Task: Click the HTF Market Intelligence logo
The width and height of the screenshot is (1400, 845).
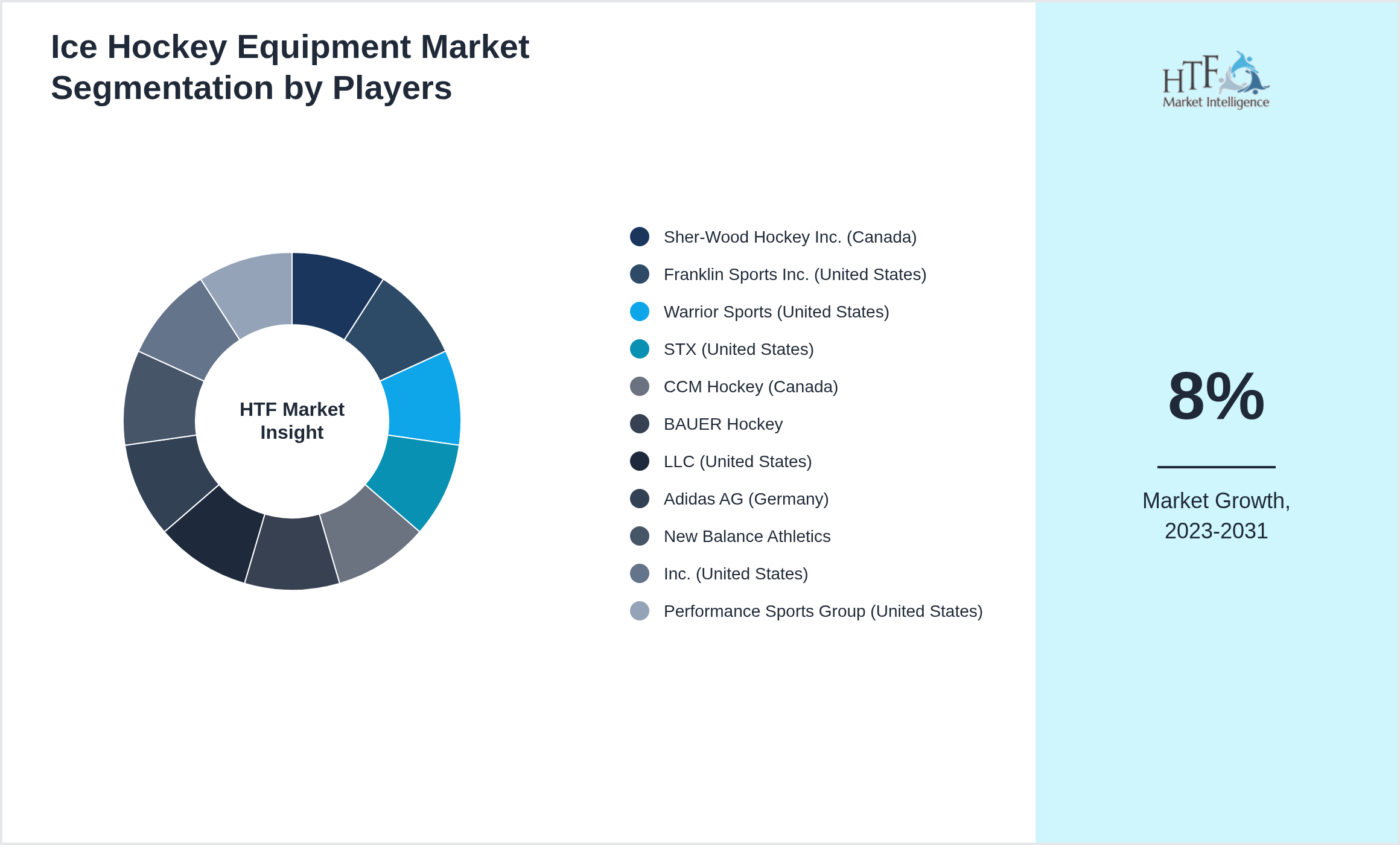Action: [1216, 80]
